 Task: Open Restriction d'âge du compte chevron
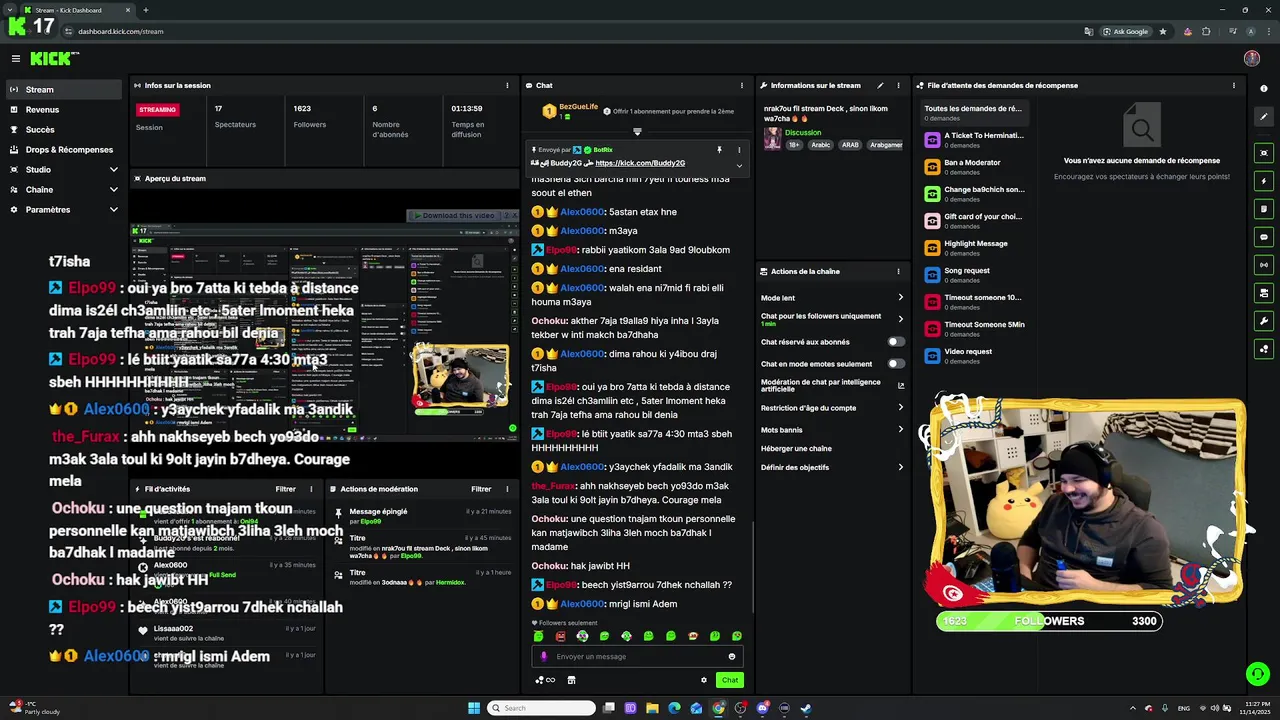pyautogui.click(x=900, y=407)
